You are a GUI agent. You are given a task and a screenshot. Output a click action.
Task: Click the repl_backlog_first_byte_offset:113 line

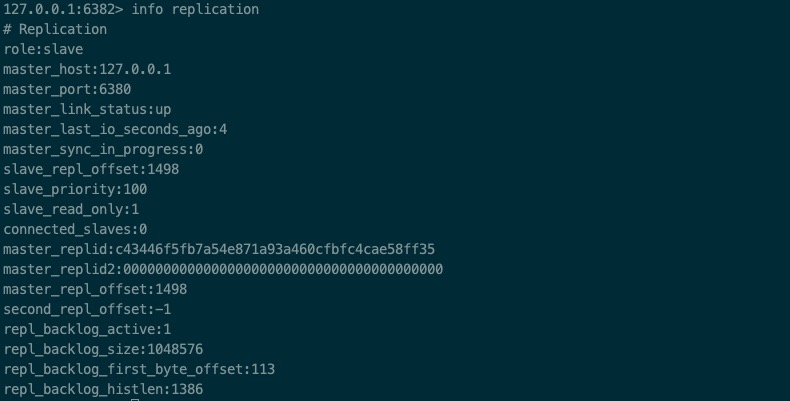click(139, 369)
